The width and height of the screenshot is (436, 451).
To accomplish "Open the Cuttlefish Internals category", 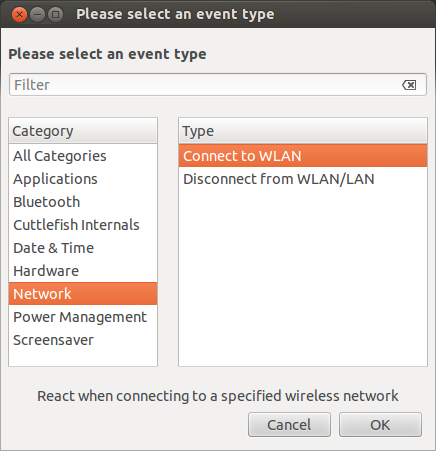I will (83, 225).
